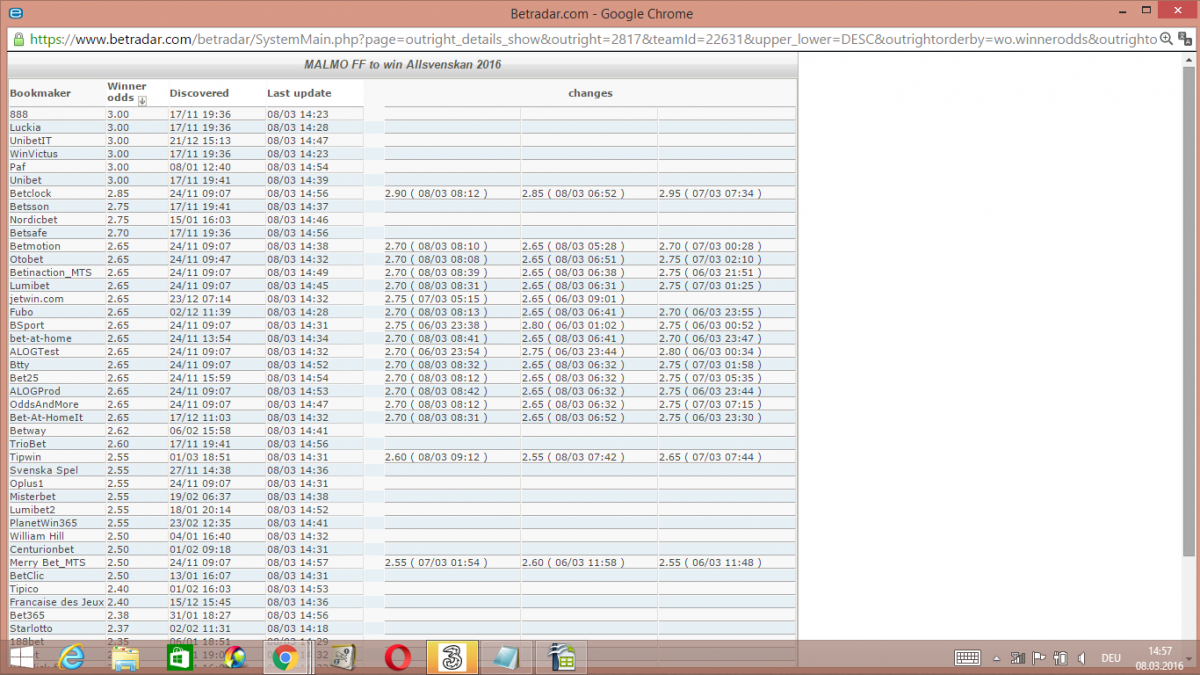Open the notepad-style app in taskbar
Image resolution: width=1200 pixels, height=675 pixels.
click(x=505, y=657)
